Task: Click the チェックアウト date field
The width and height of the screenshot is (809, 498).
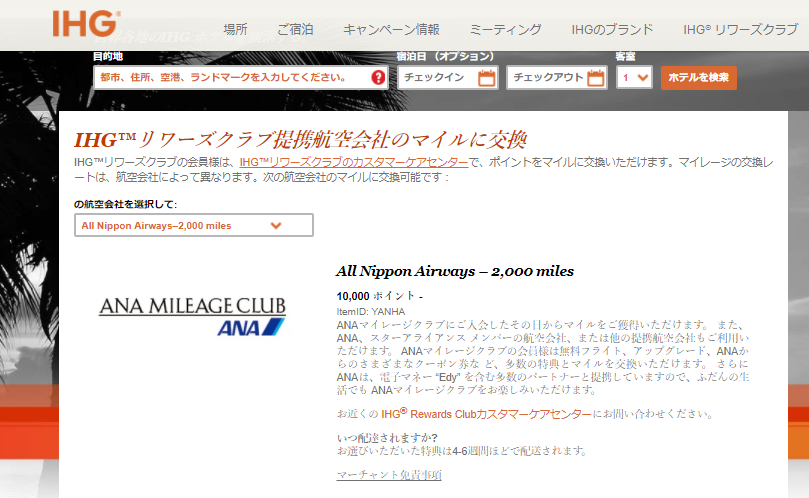Action: 557,77
